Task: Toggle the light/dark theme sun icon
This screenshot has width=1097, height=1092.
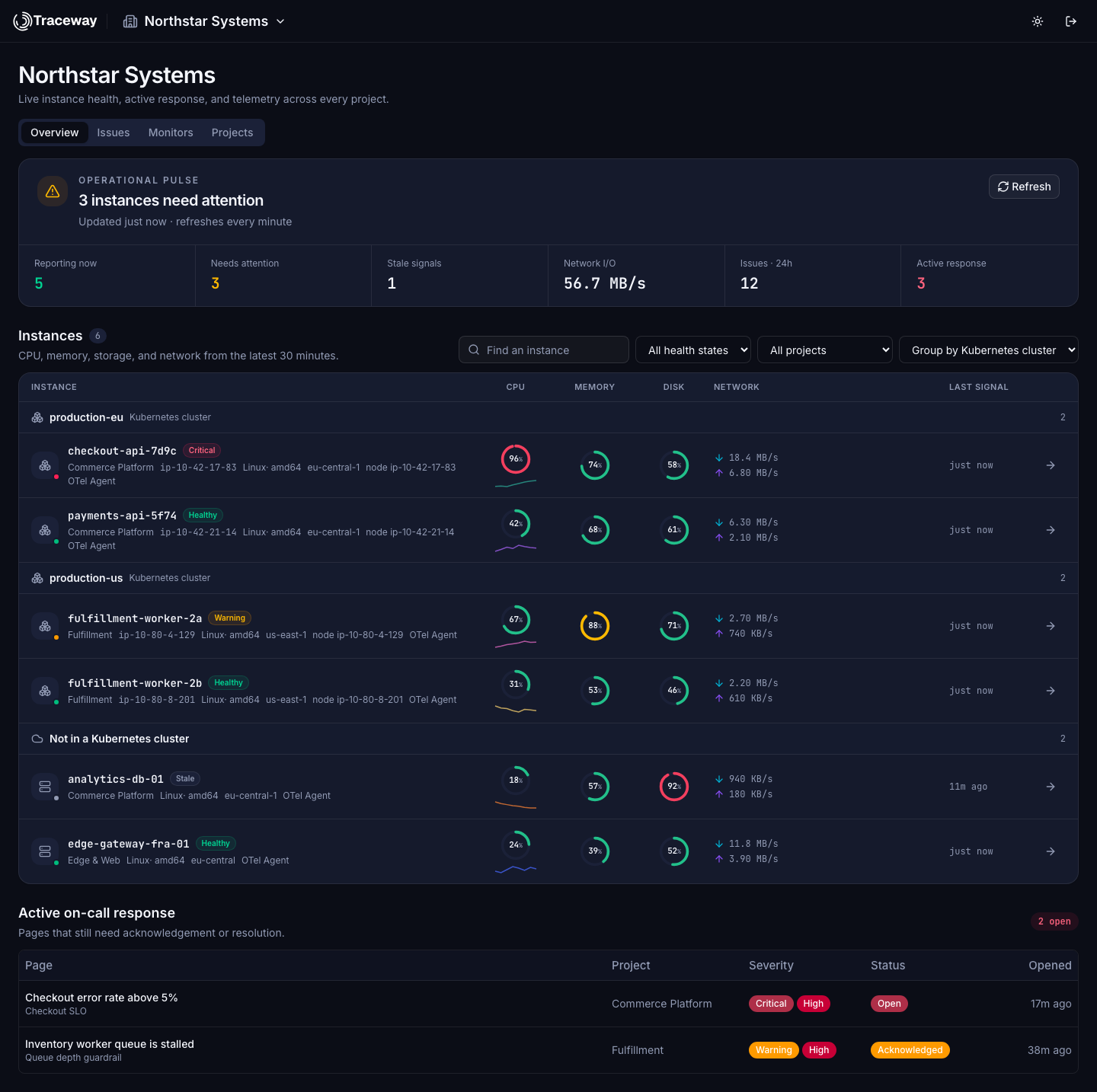Action: coord(1038,21)
